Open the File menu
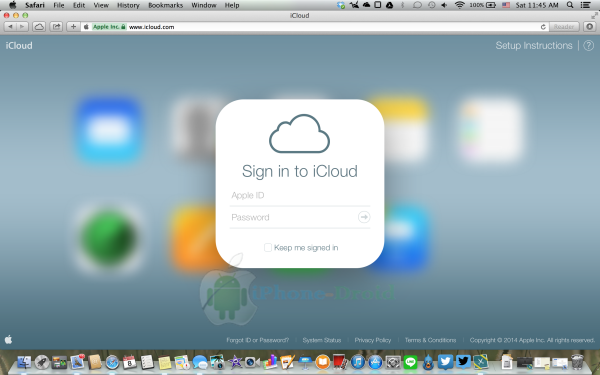The image size is (600, 375). 59,5
